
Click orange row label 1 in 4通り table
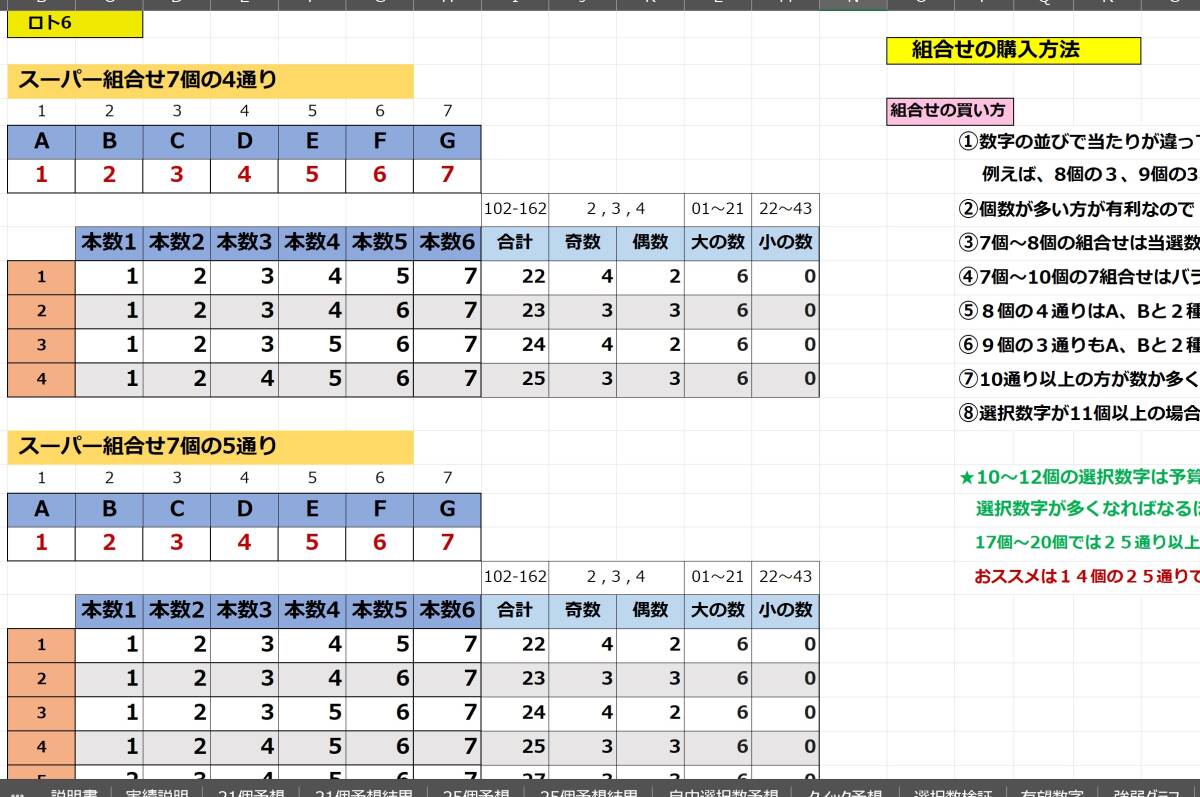[41, 277]
